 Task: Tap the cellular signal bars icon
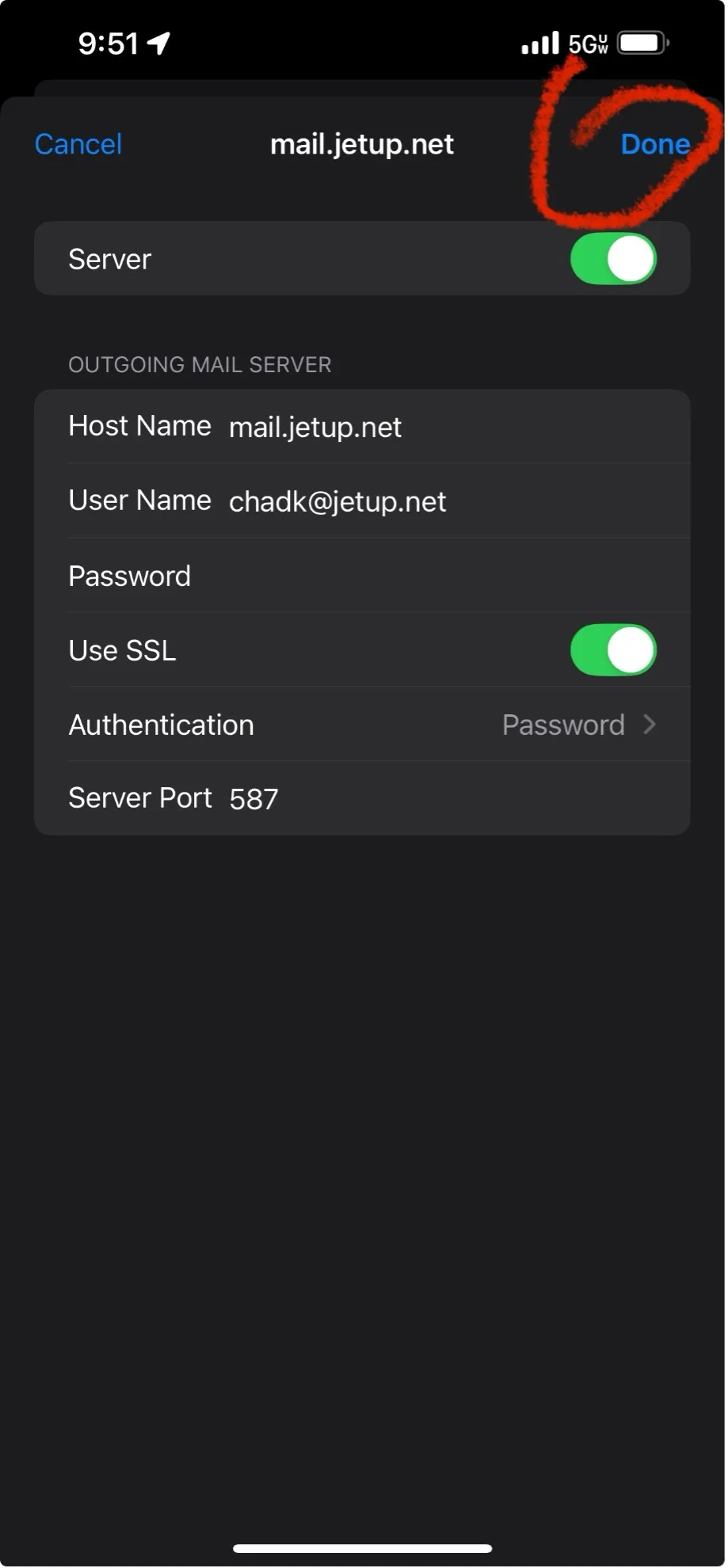(x=539, y=43)
